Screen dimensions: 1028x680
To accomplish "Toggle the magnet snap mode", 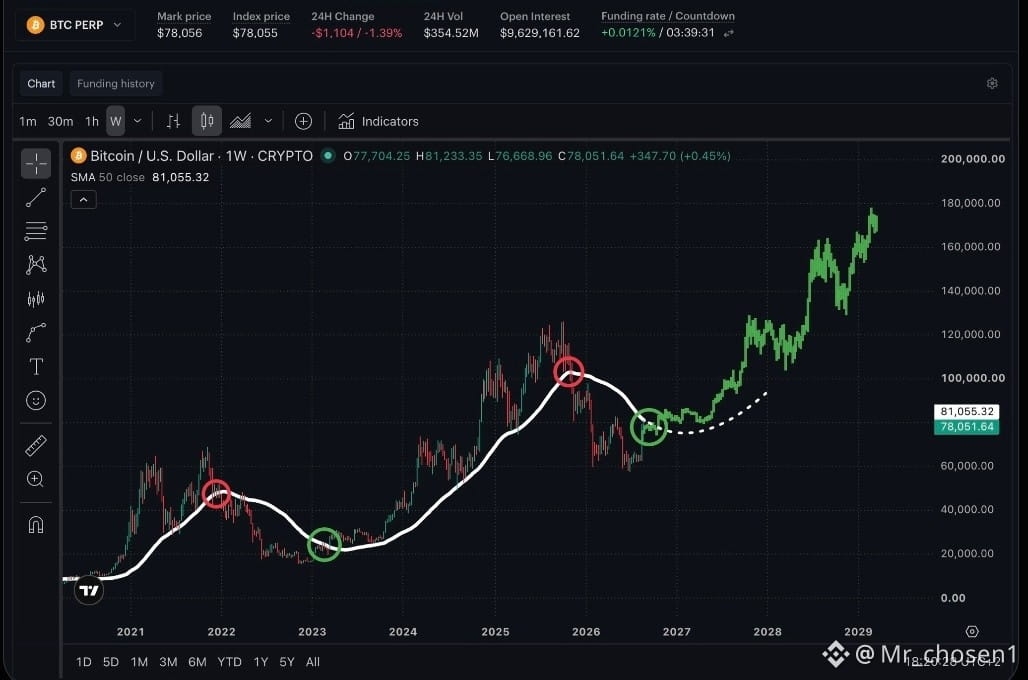I will click(36, 525).
